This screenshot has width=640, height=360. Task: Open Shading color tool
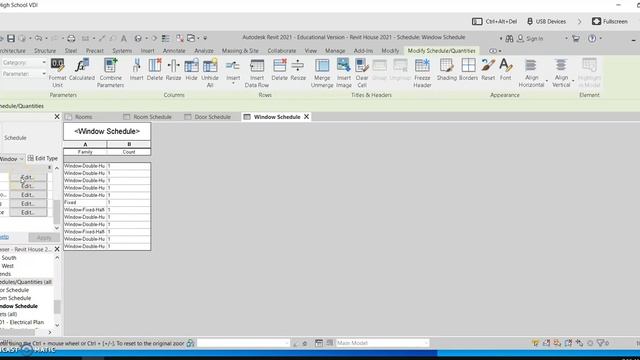click(447, 69)
